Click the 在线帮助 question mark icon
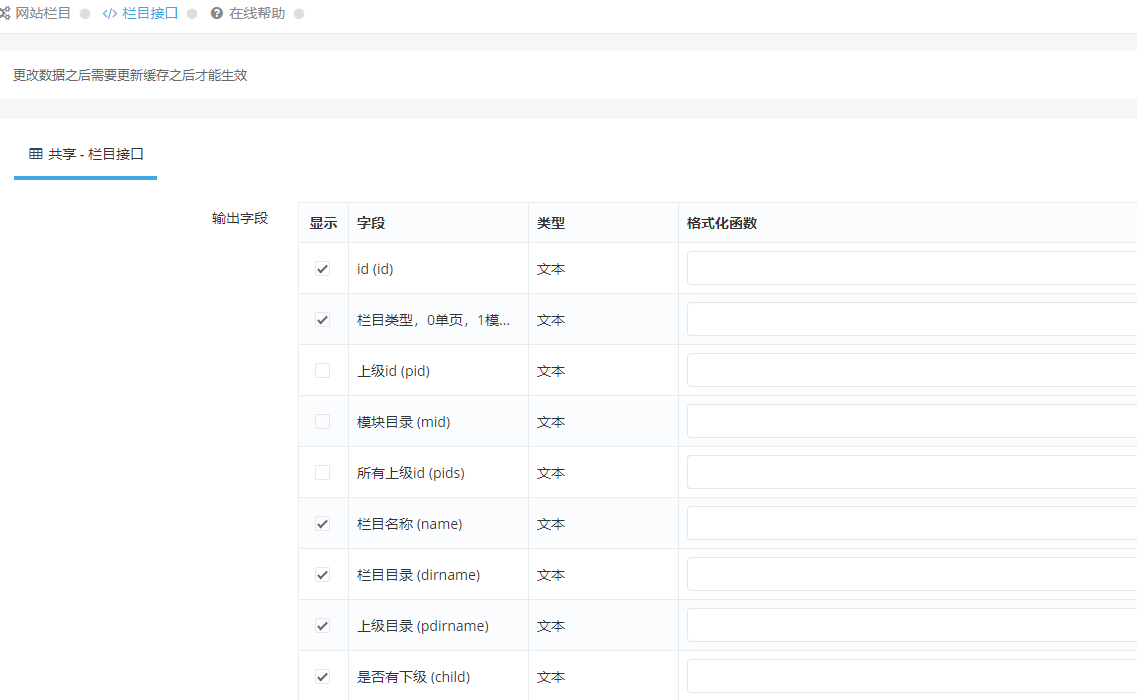Viewport: 1137px width, 700px height. tap(217, 14)
